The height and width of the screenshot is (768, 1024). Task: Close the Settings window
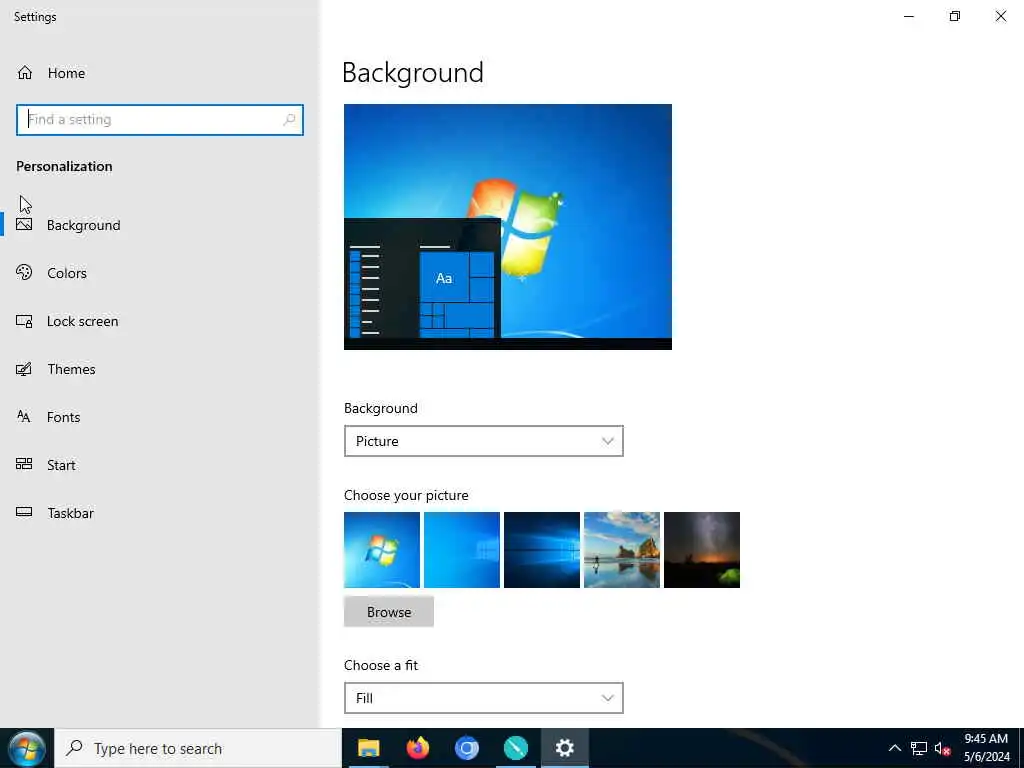pyautogui.click(x=1000, y=16)
